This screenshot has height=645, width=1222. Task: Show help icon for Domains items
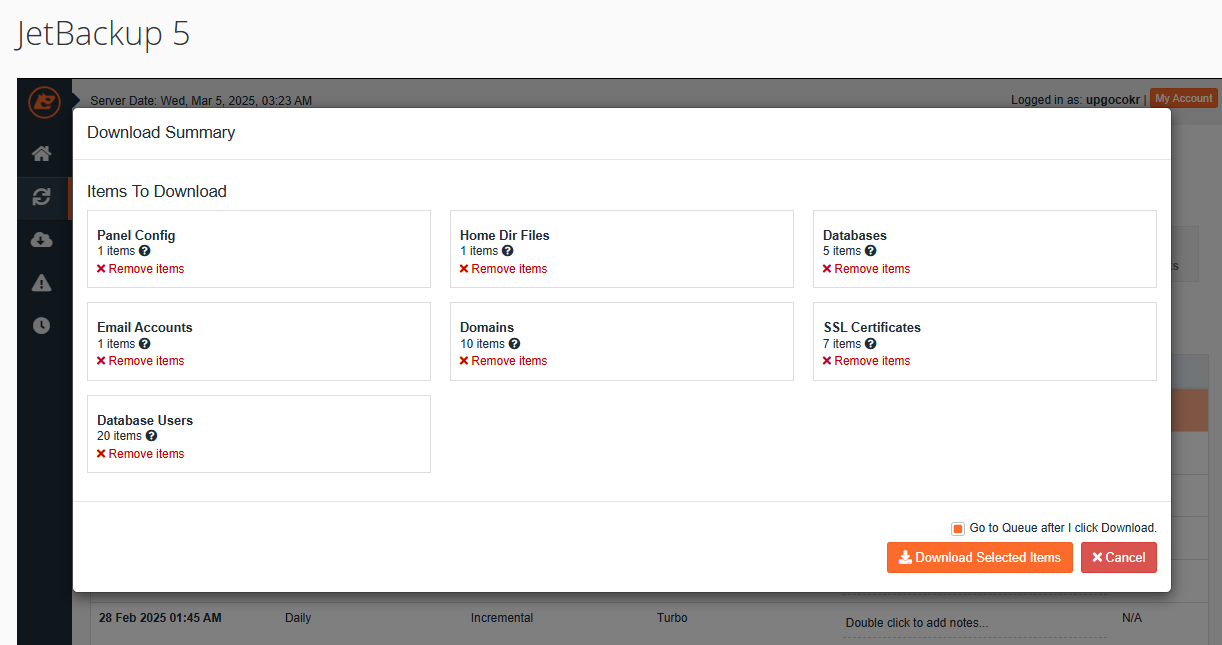coord(515,344)
